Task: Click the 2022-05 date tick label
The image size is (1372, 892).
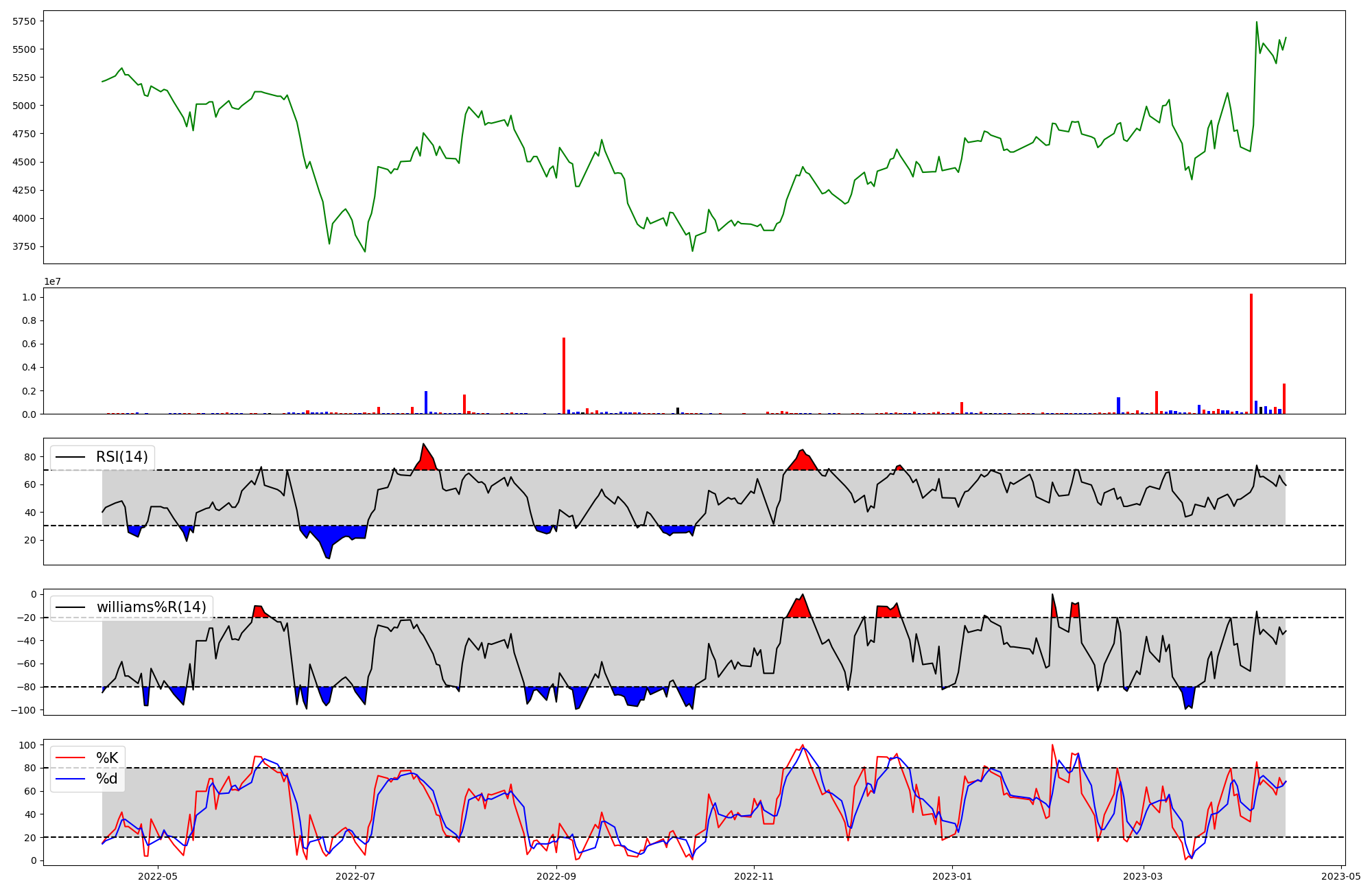Action: 158,876
